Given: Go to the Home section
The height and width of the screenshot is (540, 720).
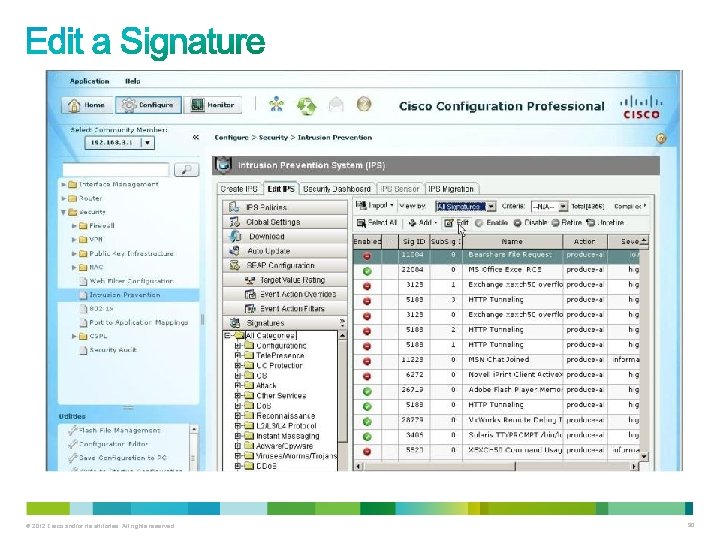Looking at the screenshot, I should (87, 105).
